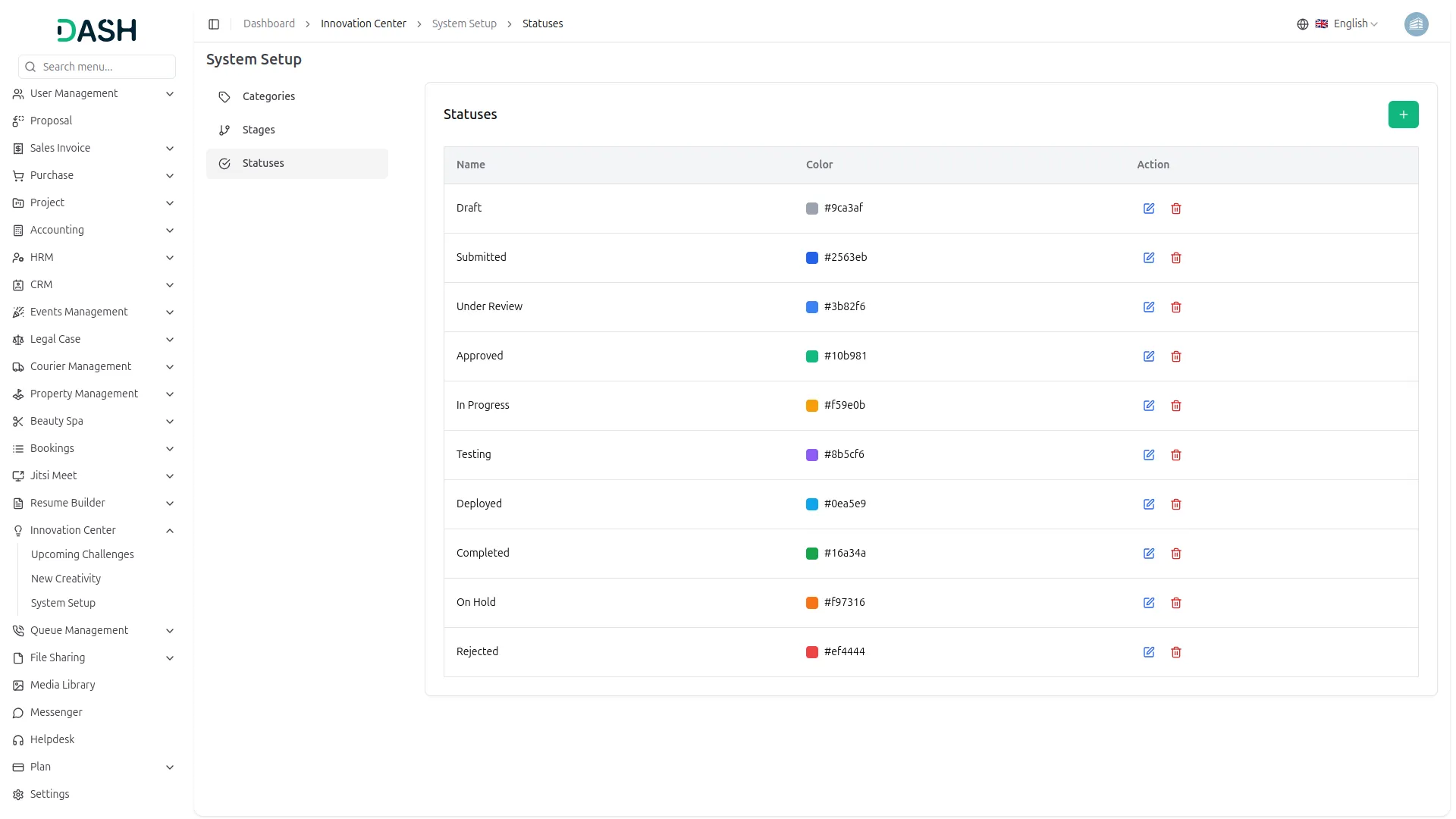Click the edit icon for Deployed status
The width and height of the screenshot is (1456, 819).
1149,504
